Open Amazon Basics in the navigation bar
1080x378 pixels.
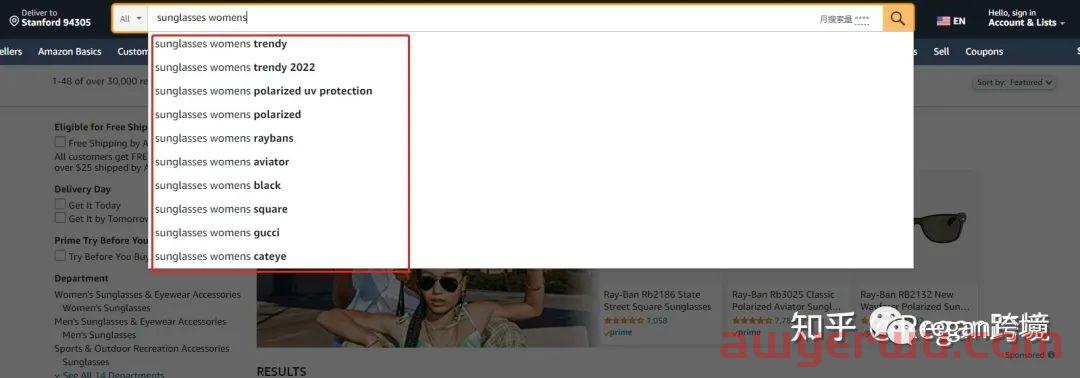coord(70,52)
